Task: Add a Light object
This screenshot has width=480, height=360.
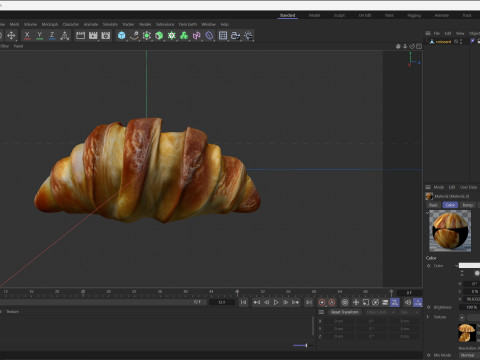Action: 248,35
